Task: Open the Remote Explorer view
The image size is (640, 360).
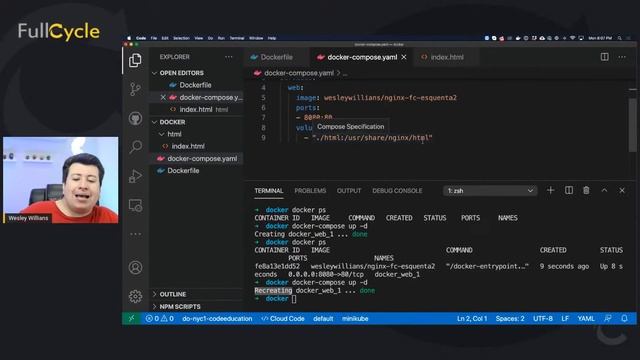Action: coord(135,205)
